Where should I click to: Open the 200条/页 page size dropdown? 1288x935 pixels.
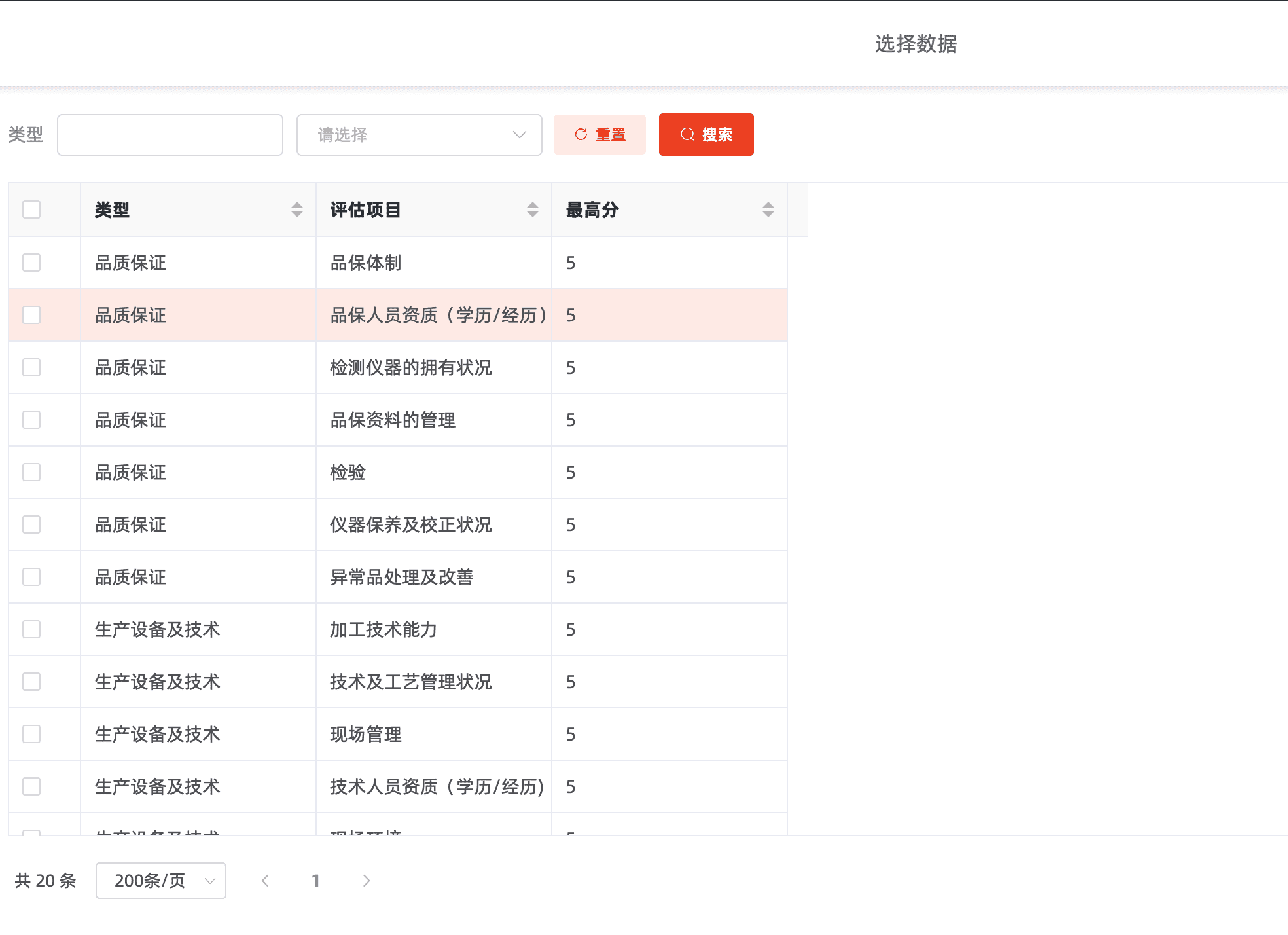pyautogui.click(x=161, y=881)
